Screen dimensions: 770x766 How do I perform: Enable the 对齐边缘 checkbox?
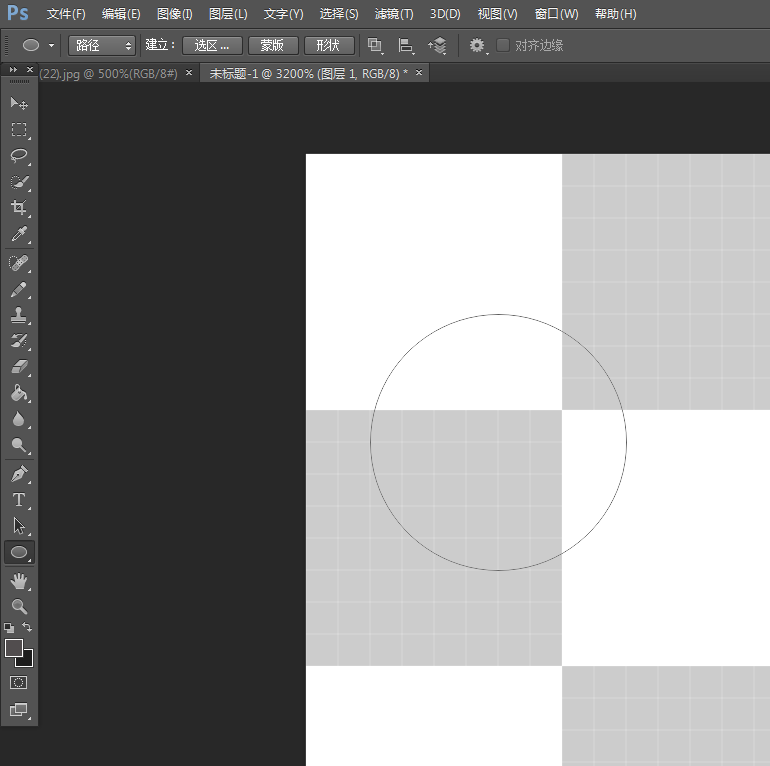click(x=503, y=45)
